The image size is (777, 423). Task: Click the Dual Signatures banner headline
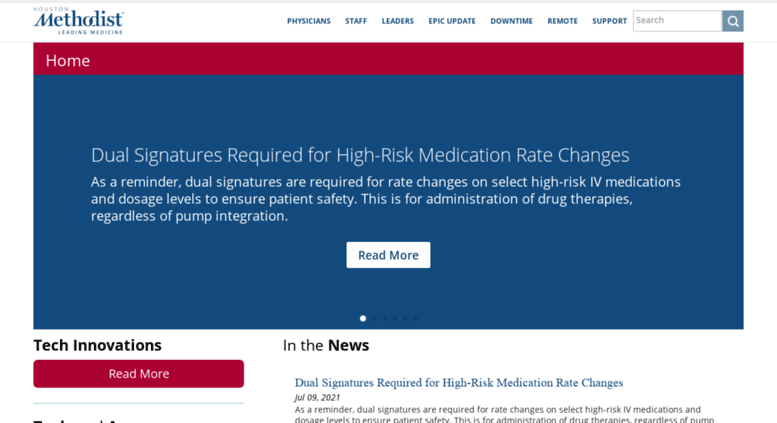tap(360, 156)
